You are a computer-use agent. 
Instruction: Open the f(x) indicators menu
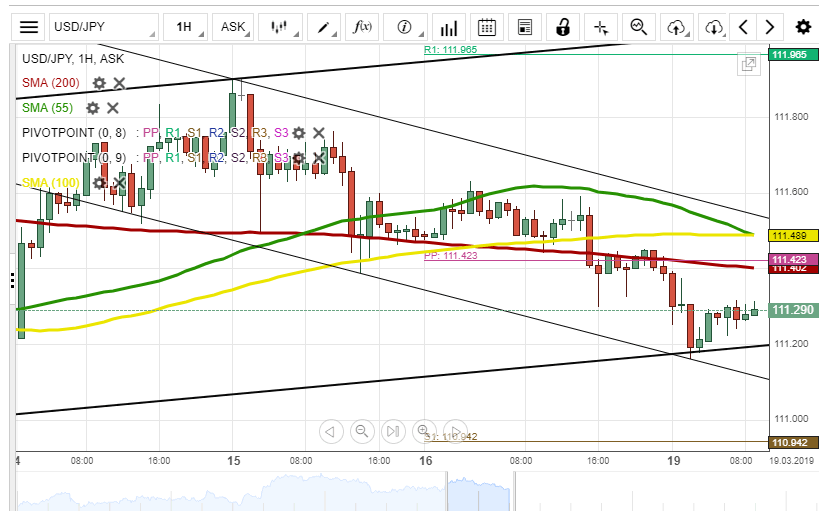point(362,27)
